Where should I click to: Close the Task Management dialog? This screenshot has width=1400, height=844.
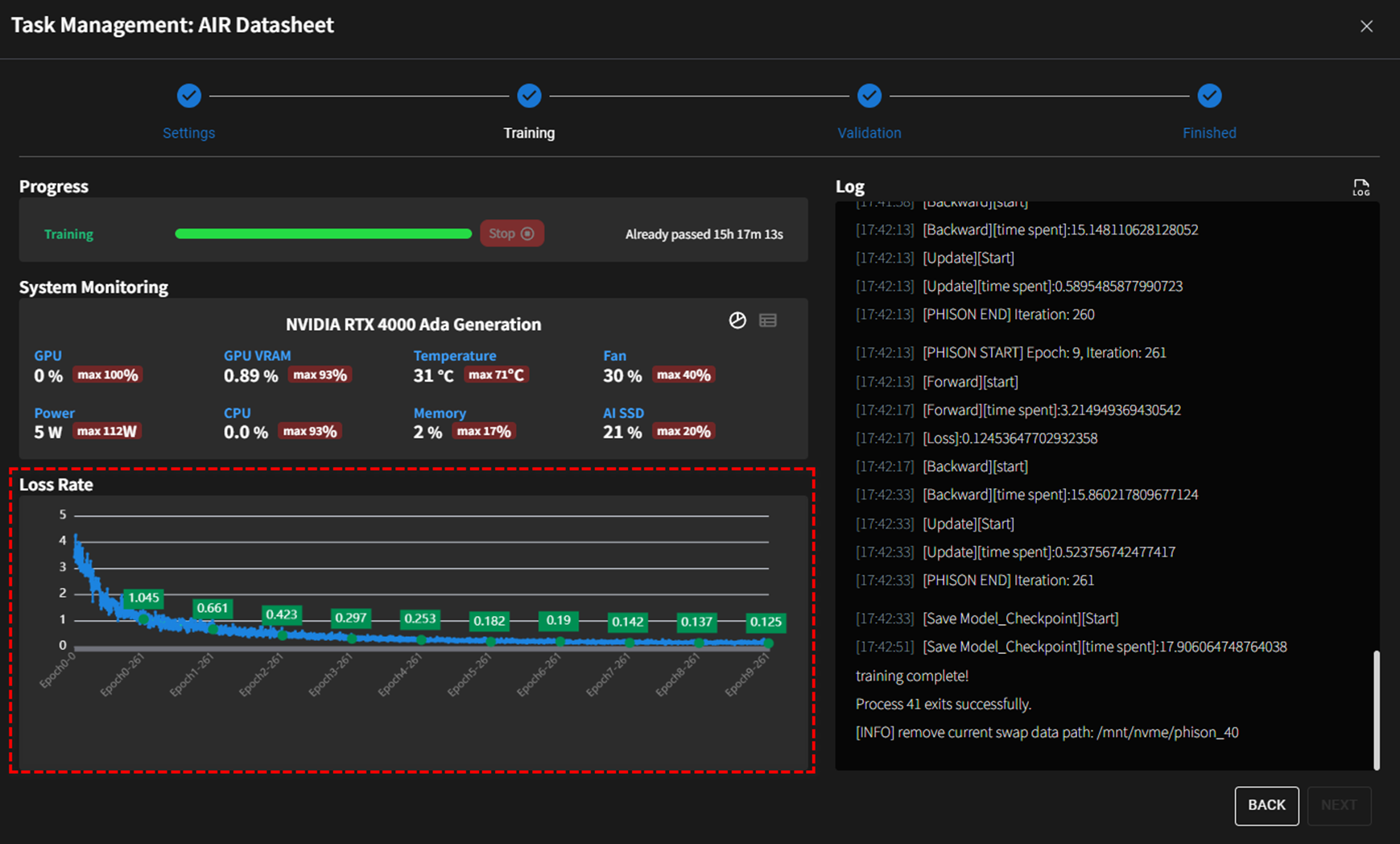click(1366, 27)
